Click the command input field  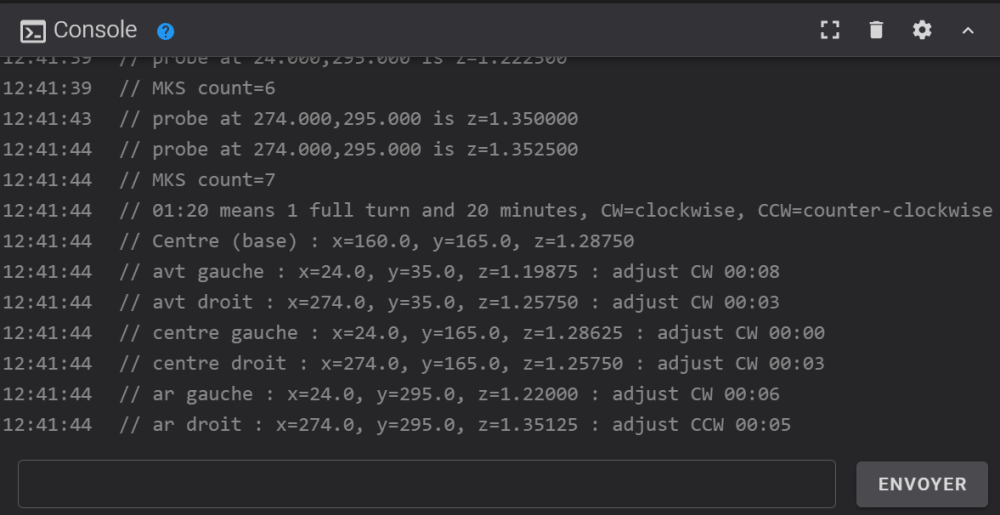point(426,484)
